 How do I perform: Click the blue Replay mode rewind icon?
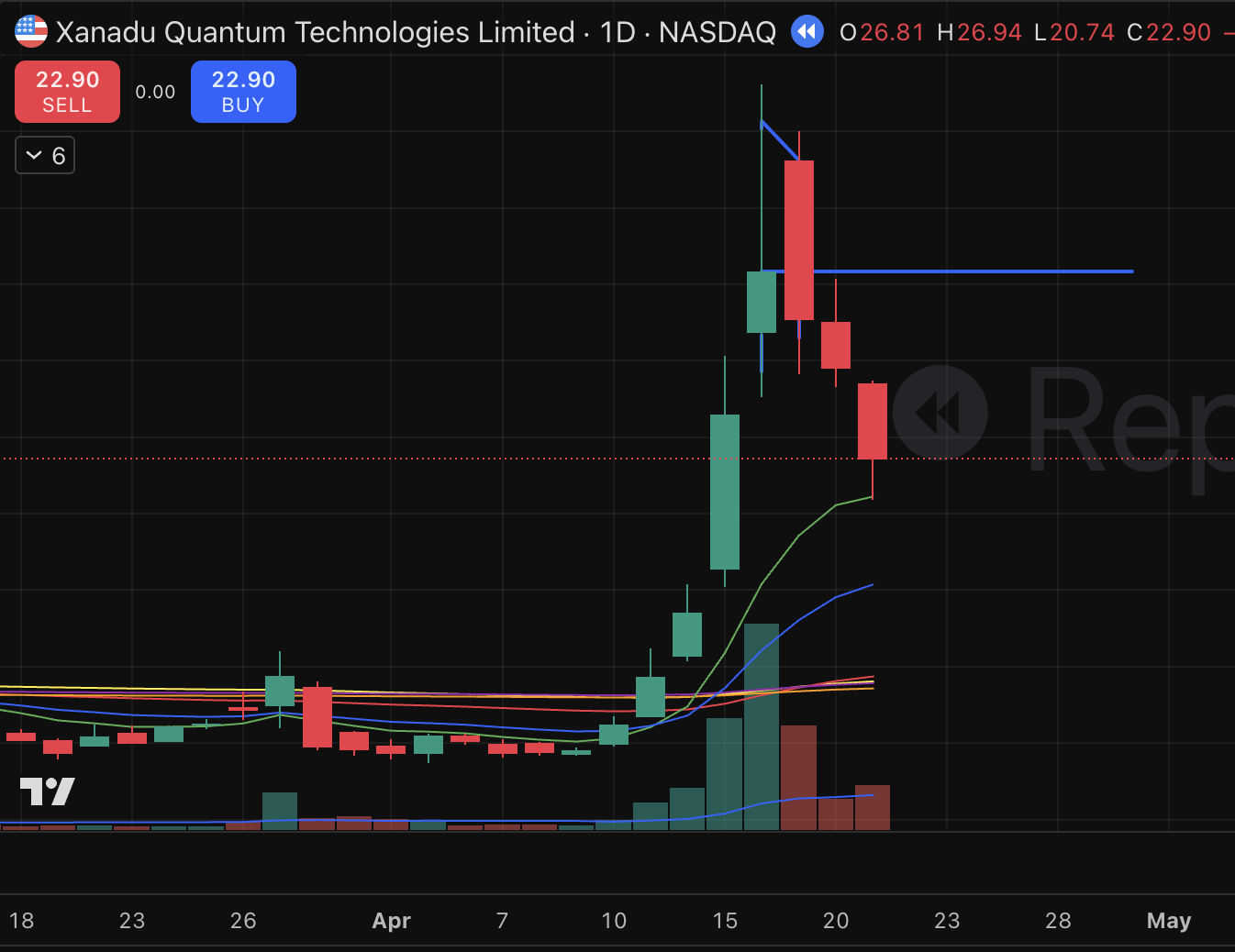click(807, 32)
